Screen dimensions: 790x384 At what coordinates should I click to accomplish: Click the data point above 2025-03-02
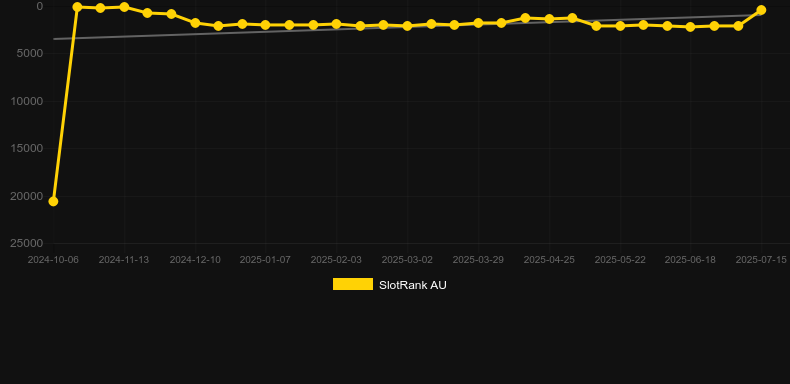coord(407,26)
